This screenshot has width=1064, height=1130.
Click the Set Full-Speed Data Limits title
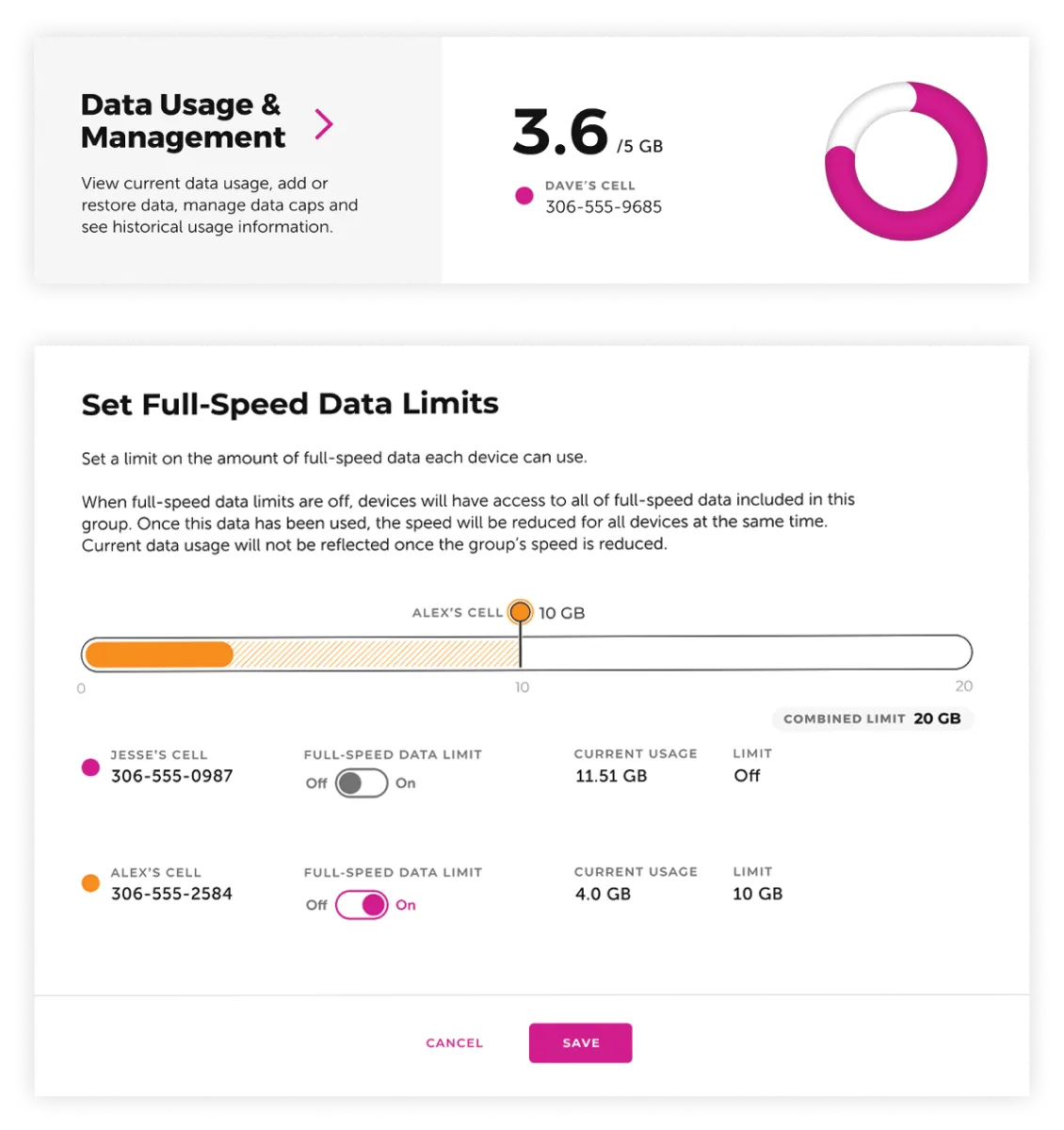(x=289, y=403)
